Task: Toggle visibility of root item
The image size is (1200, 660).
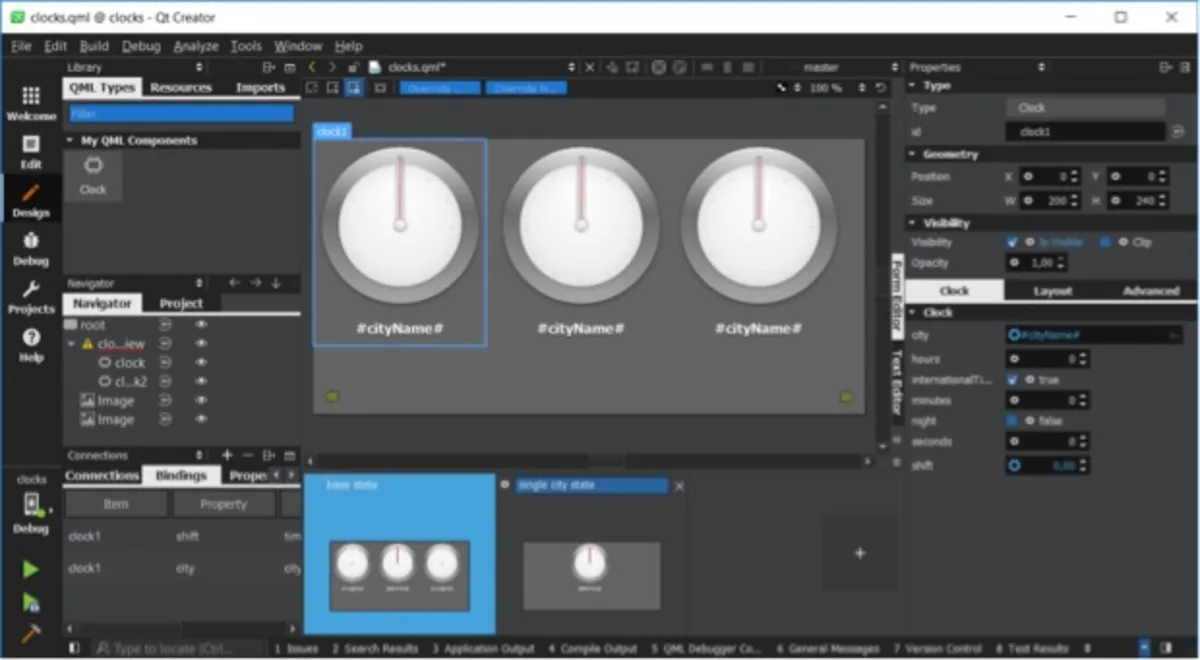Action: 201,325
